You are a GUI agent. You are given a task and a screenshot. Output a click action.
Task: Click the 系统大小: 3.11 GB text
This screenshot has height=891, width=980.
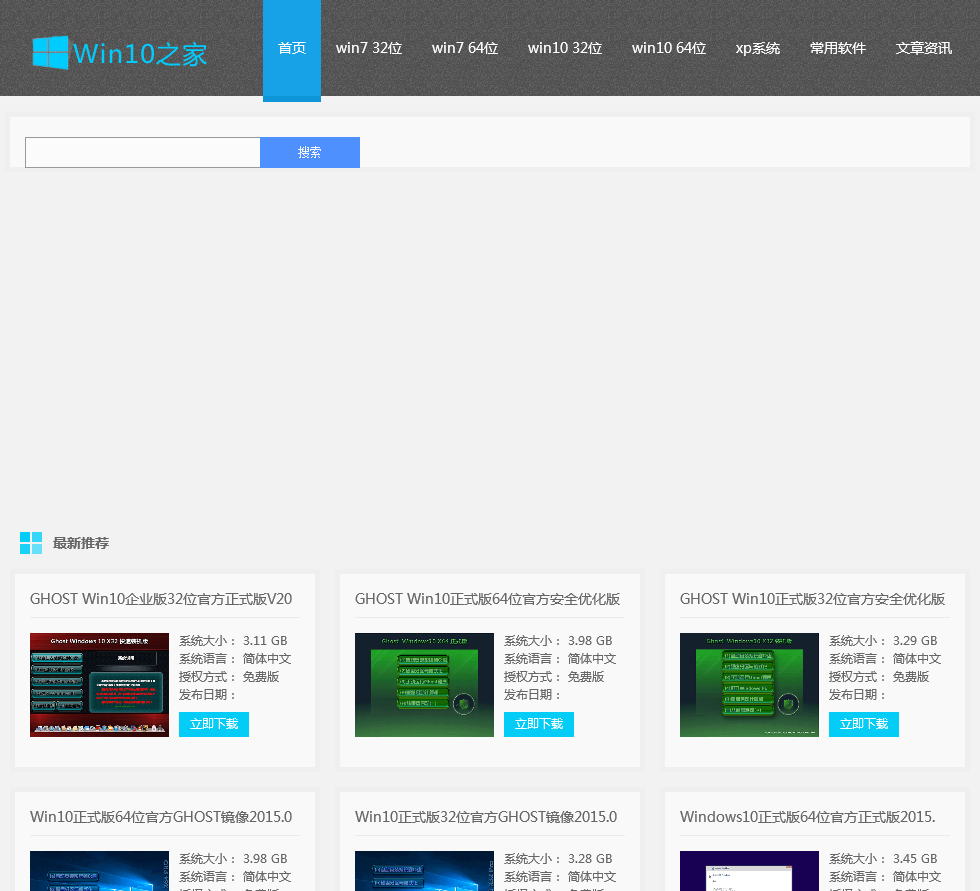[x=233, y=641]
